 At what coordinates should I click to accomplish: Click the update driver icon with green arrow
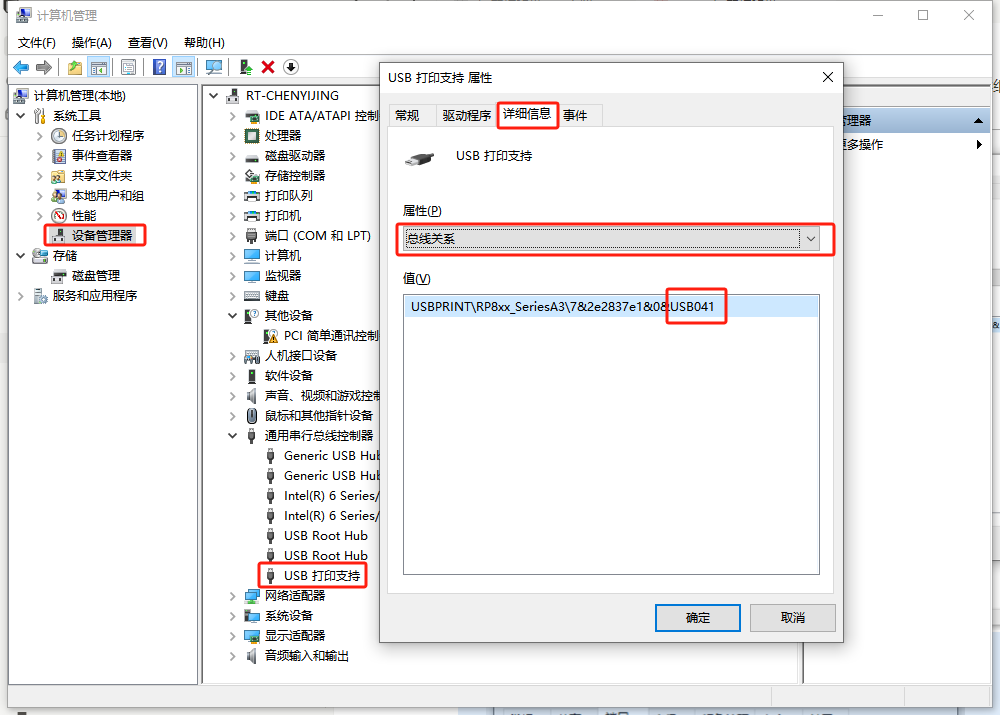coord(245,67)
